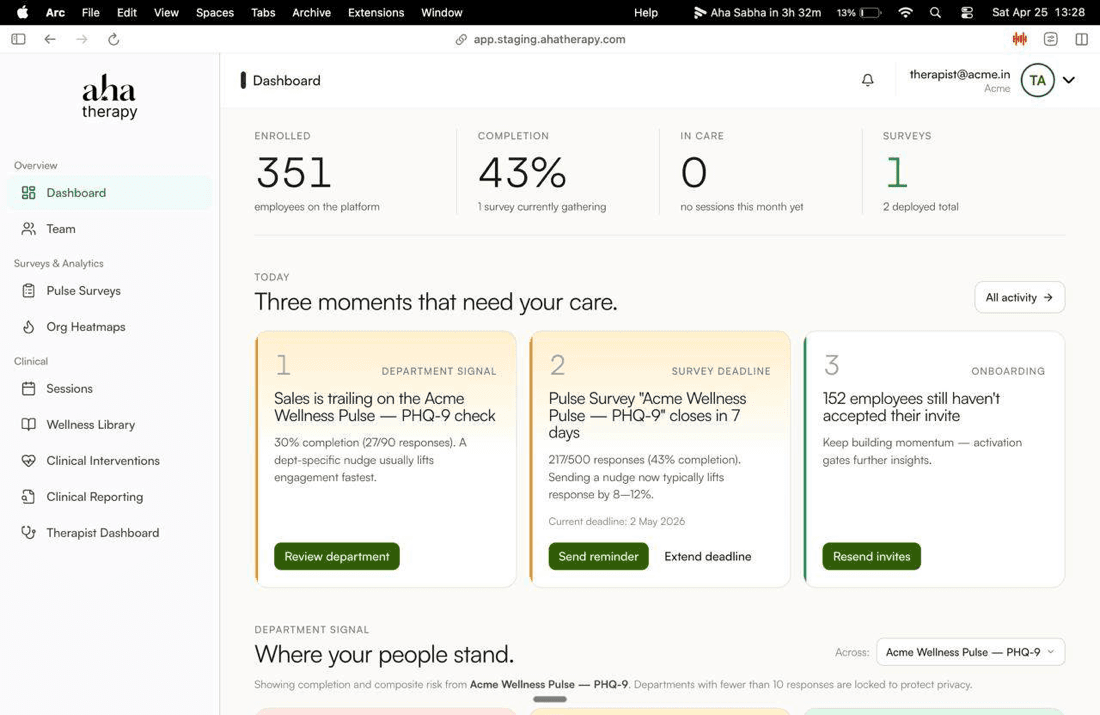Open the View menu
This screenshot has height=715, width=1100.
tap(166, 13)
